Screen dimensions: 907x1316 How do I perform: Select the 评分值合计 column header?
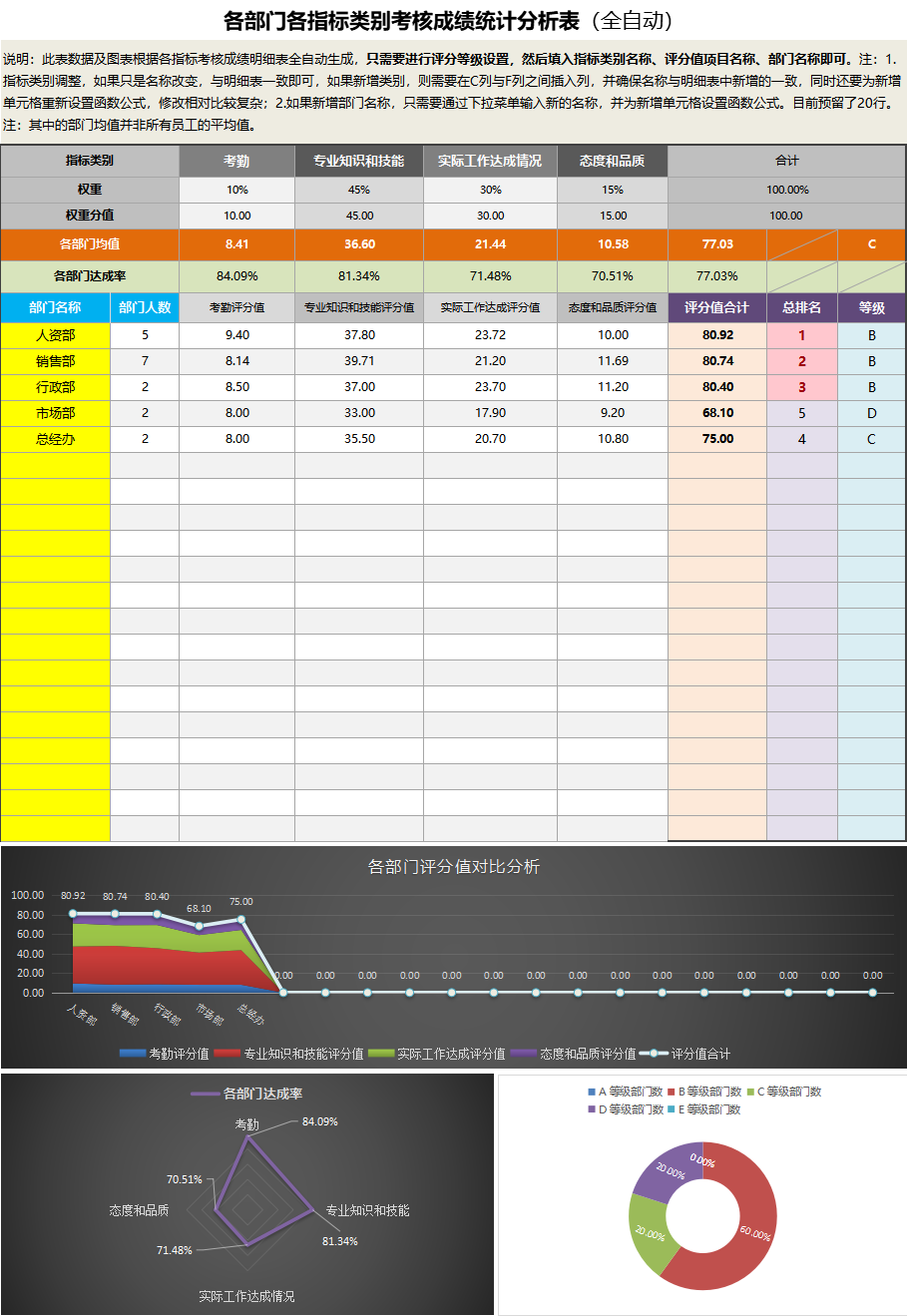coord(717,307)
